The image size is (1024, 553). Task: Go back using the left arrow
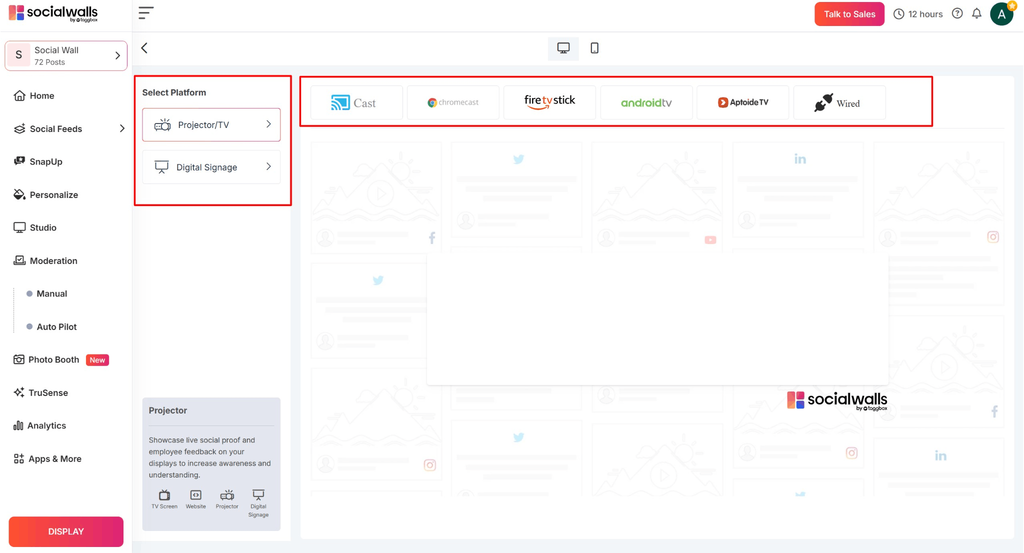click(144, 48)
